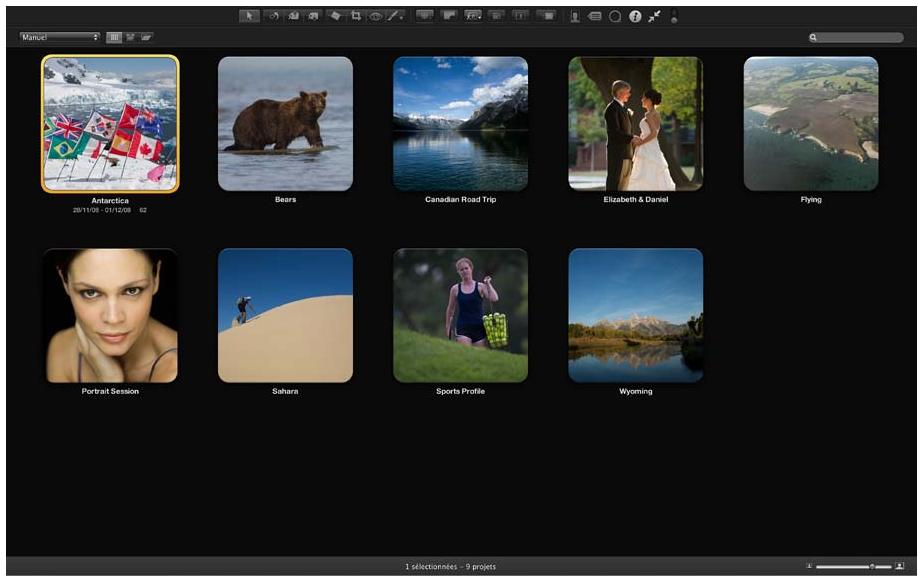918x576 pixels.
Task: Select the Sports Profile thumbnail
Action: [x=460, y=316]
